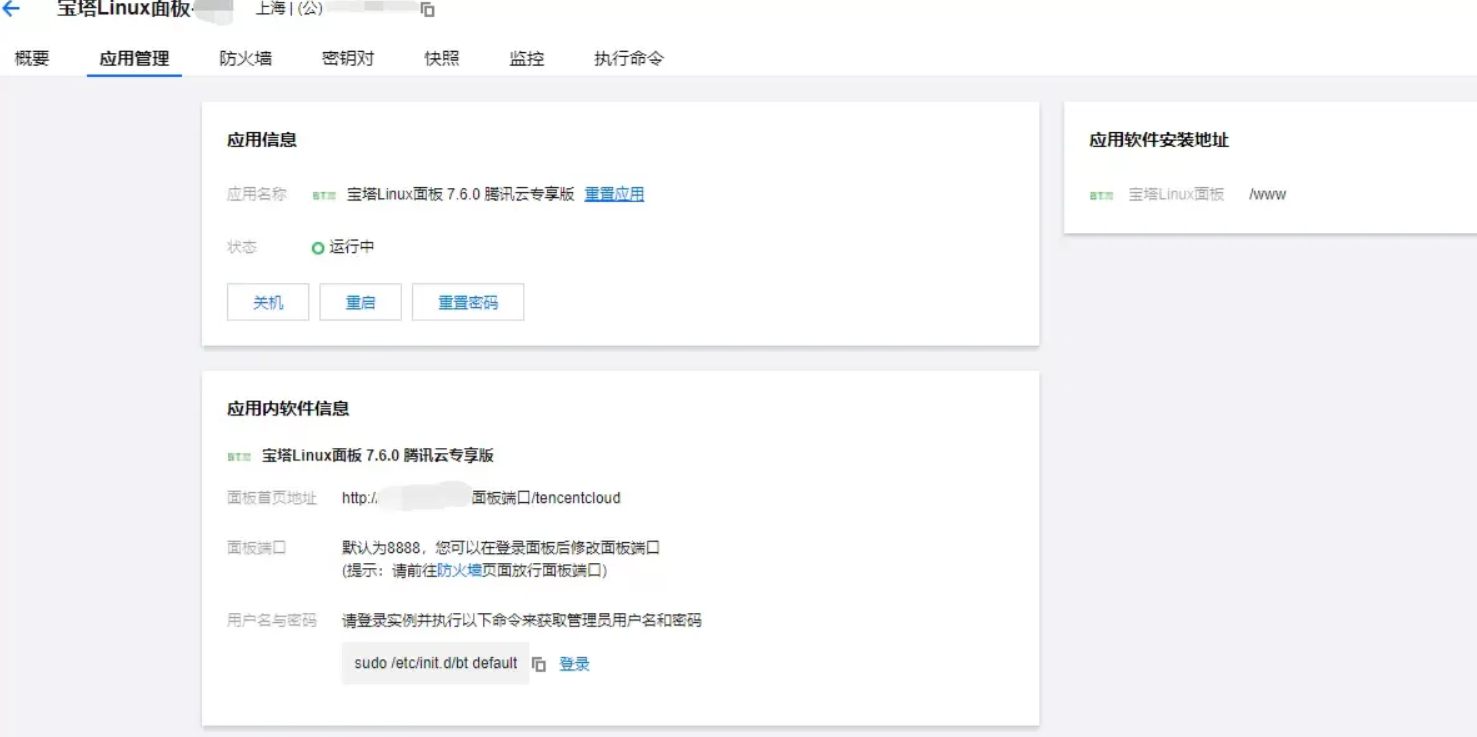This screenshot has height=737, width=1477.
Task: Copy the instance IP address in header
Action: point(428,10)
